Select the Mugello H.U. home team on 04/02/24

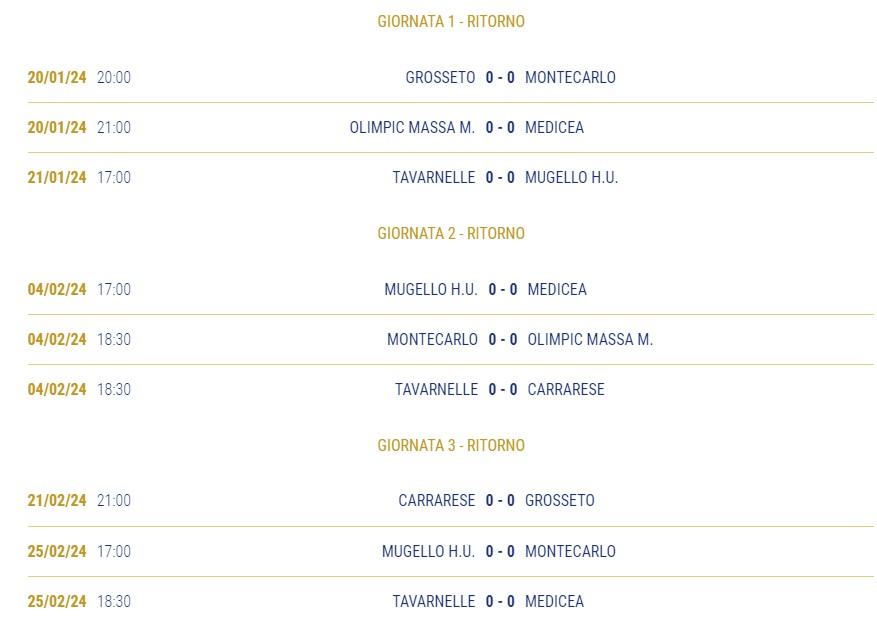[x=431, y=289]
